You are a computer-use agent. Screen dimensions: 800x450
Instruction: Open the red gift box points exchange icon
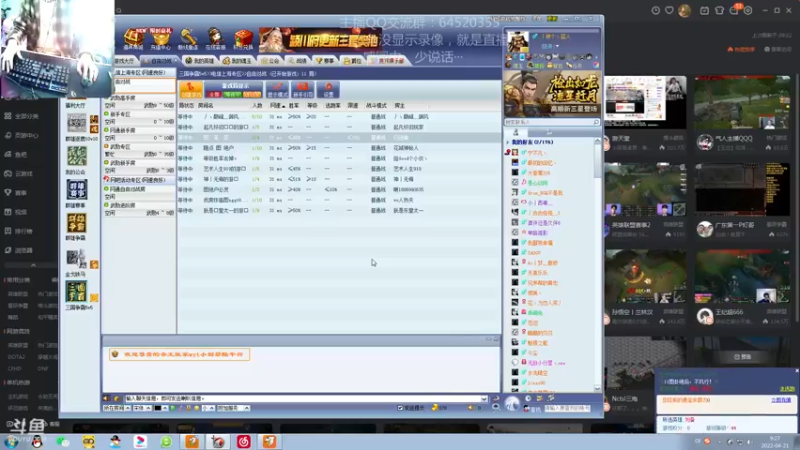click(243, 38)
